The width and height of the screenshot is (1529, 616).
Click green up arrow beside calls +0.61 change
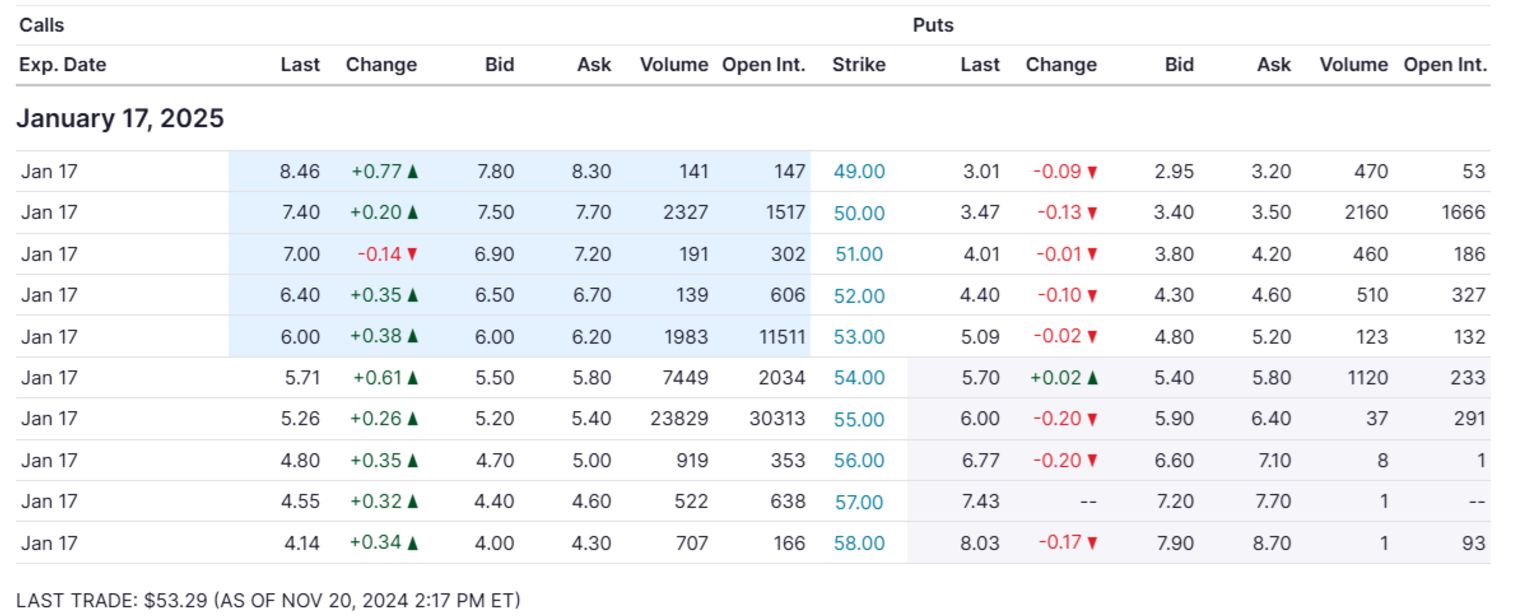pyautogui.click(x=413, y=378)
